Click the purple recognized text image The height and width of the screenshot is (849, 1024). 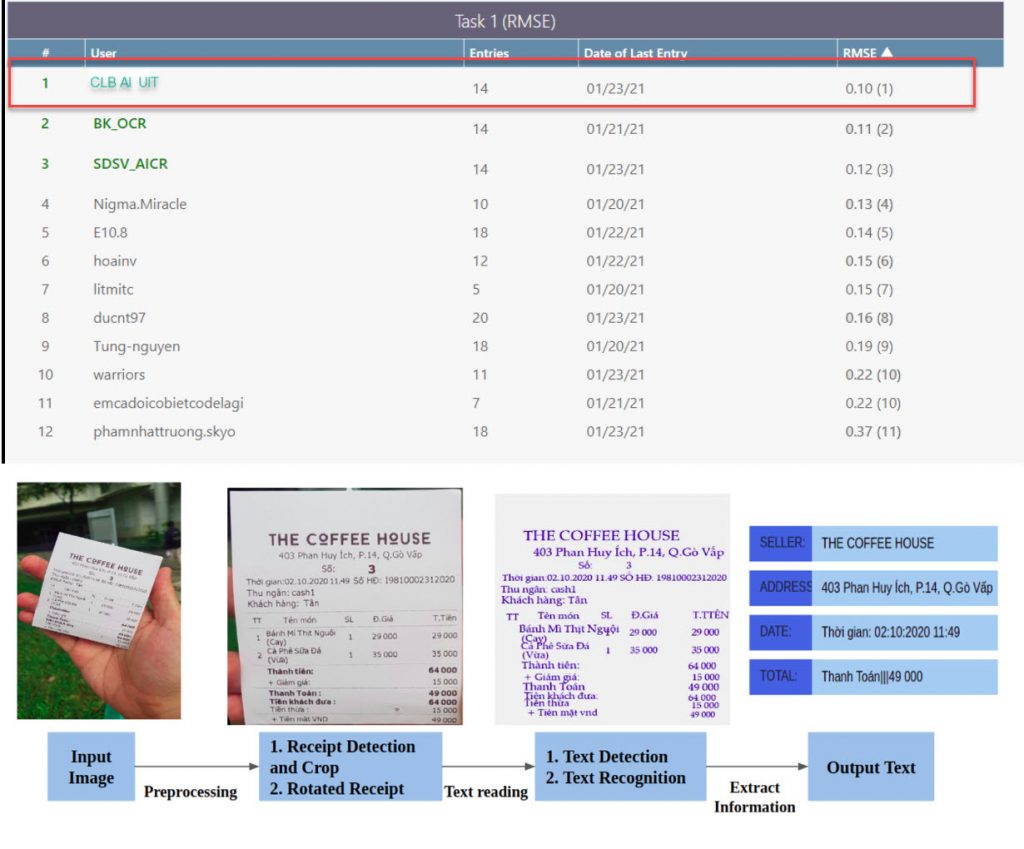click(612, 608)
